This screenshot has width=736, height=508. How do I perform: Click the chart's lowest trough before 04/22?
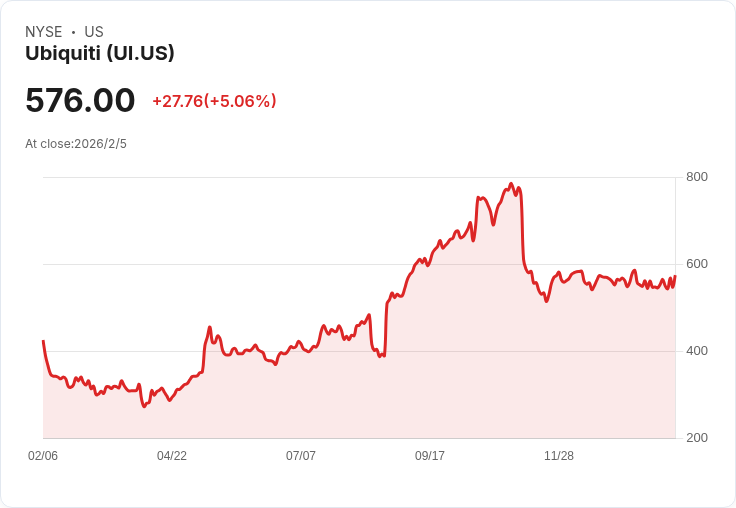point(144,406)
